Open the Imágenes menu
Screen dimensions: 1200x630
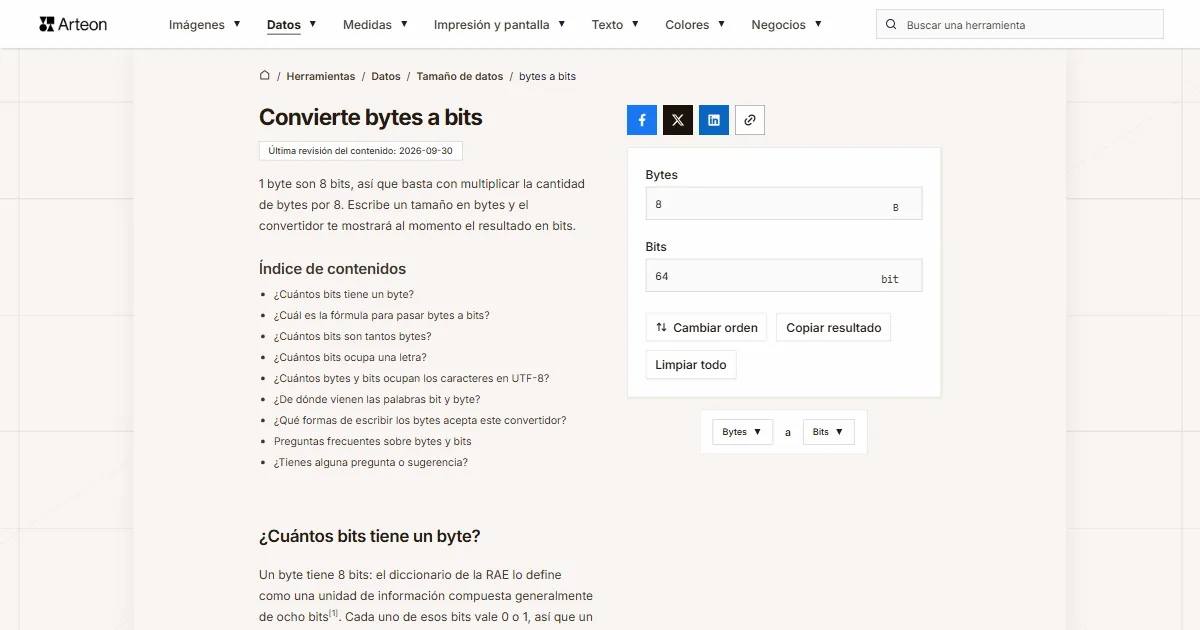205,24
